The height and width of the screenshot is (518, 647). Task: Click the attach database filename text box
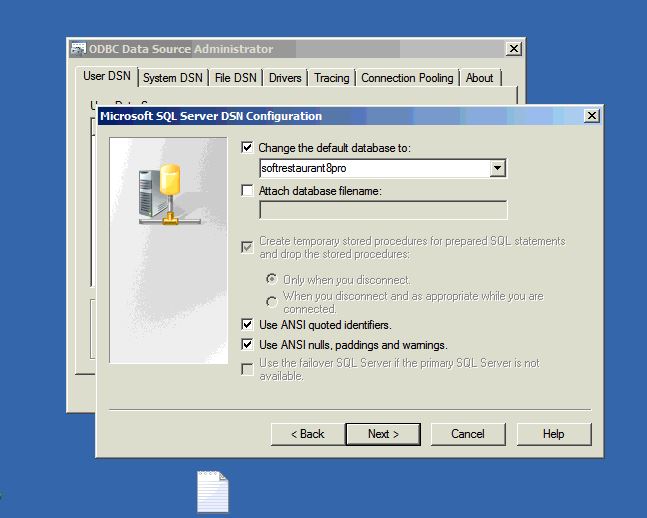(x=383, y=210)
